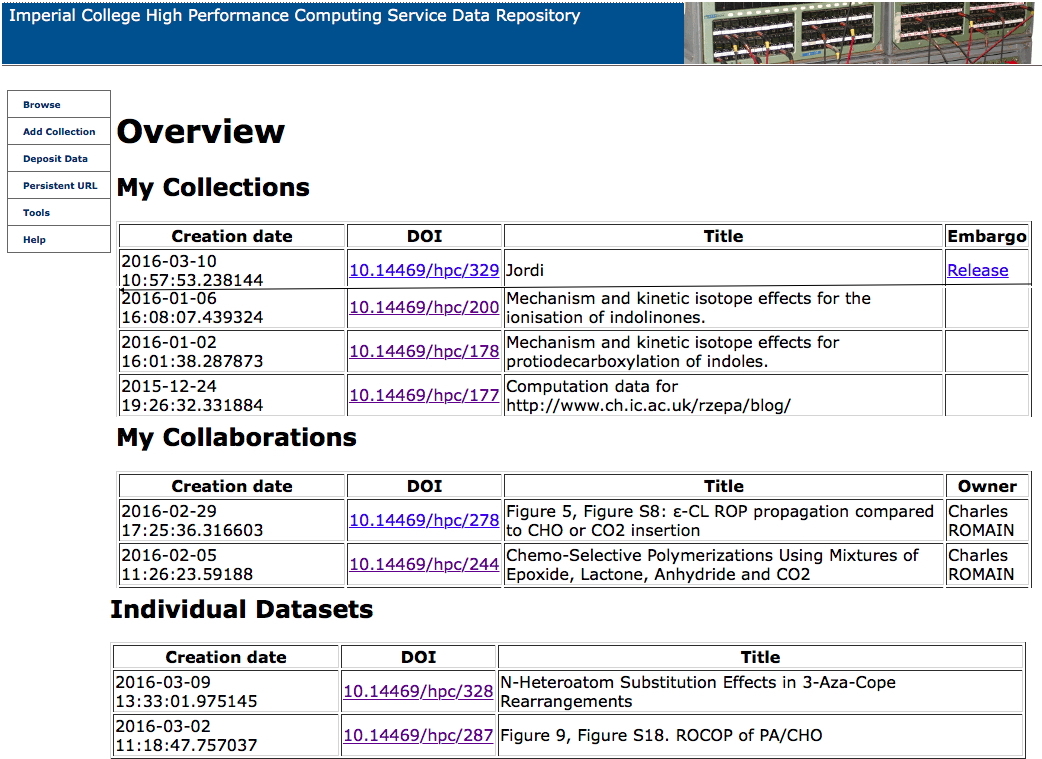1042x759 pixels.
Task: Open the Browse sidebar menu item
Action: (x=42, y=105)
